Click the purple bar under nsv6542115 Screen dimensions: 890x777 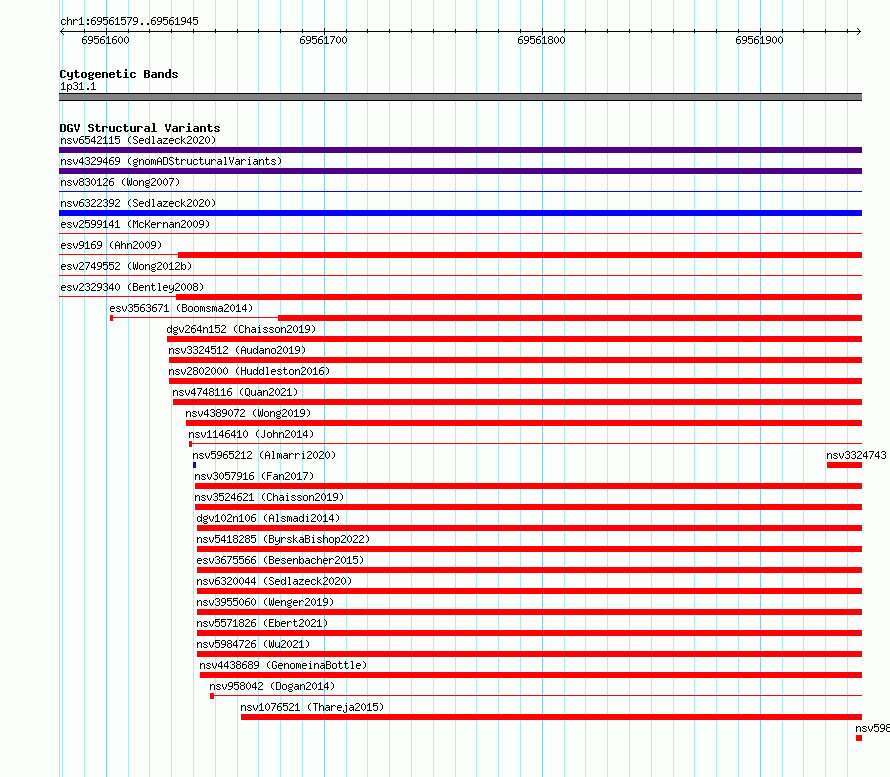point(460,150)
